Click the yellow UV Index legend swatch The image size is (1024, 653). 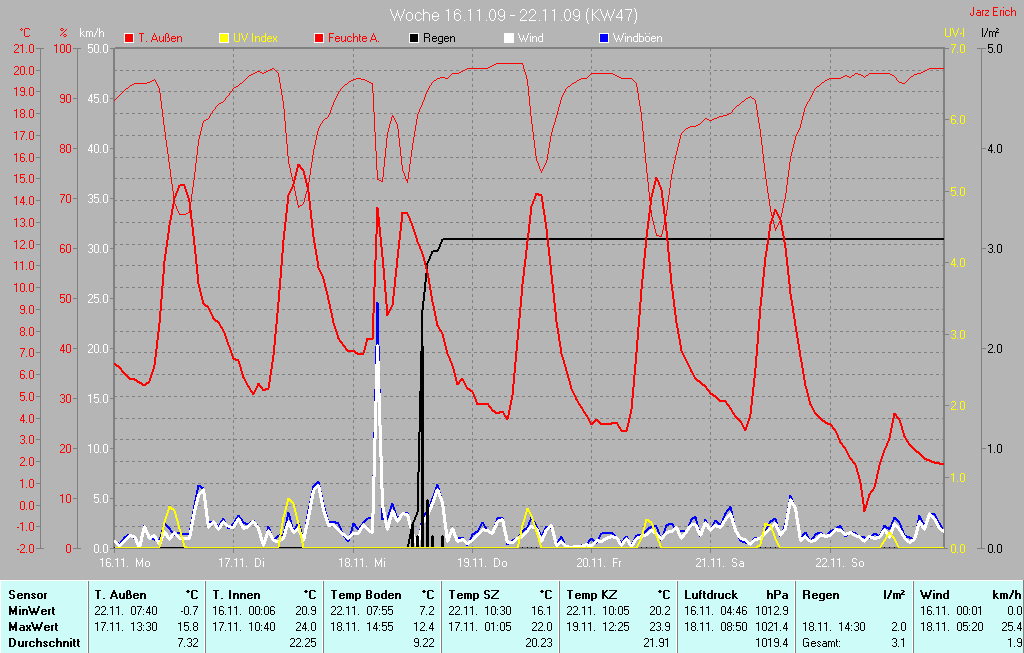[224, 38]
